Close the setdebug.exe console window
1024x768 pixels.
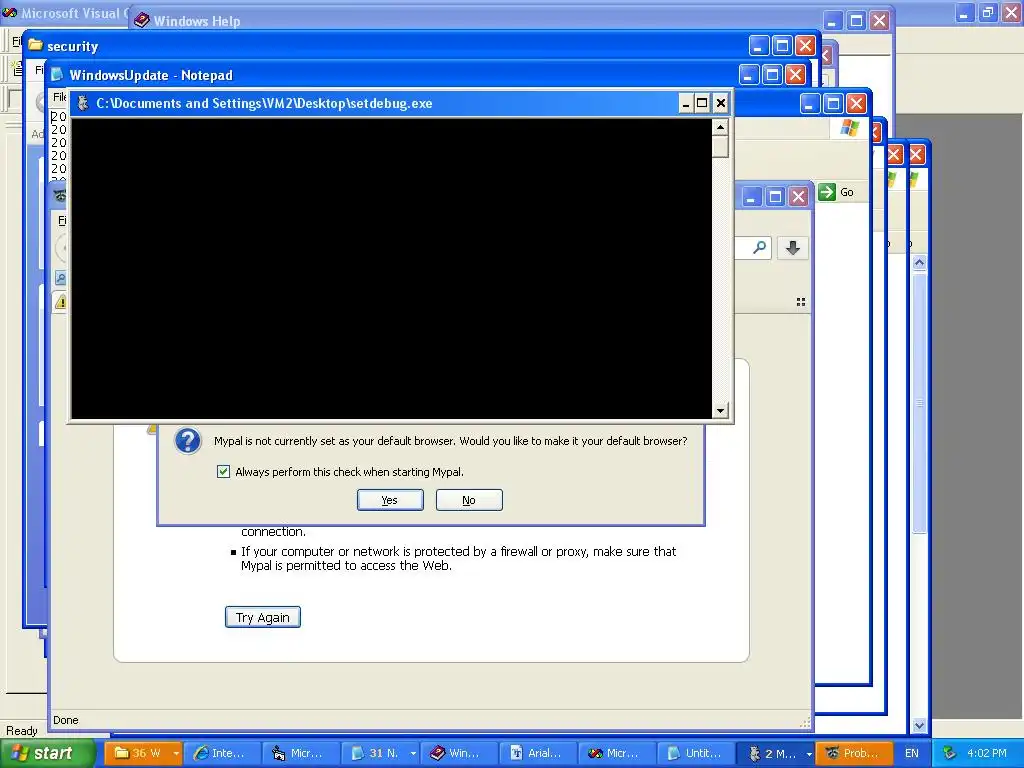pyautogui.click(x=720, y=103)
